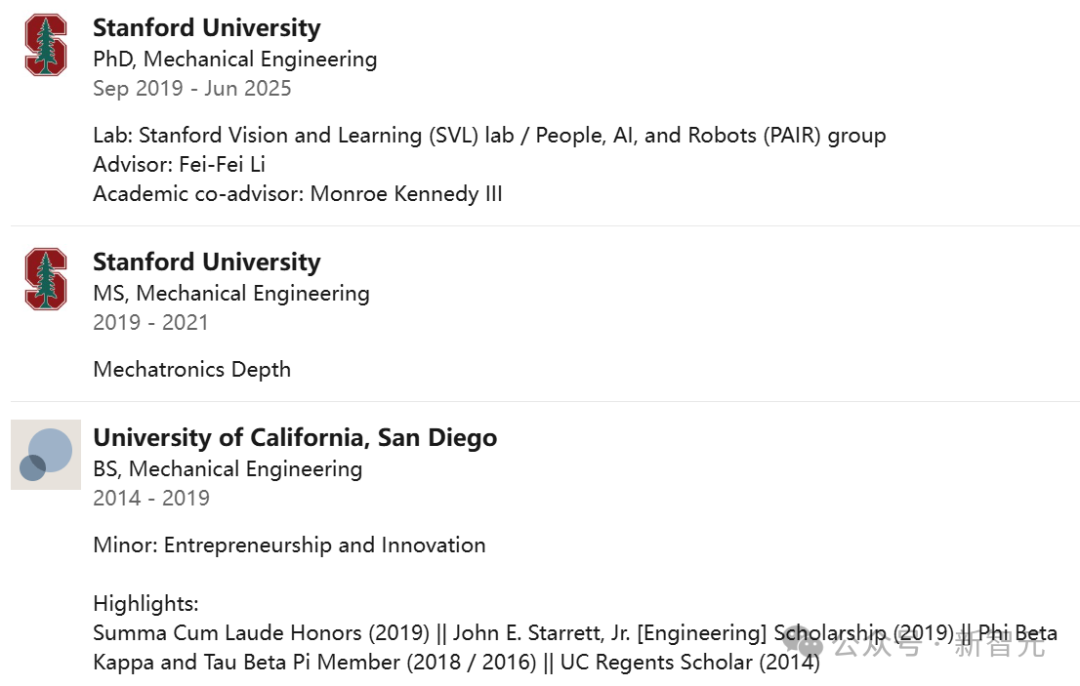Click the Advisor: Fei-Fei Li text
The height and width of the screenshot is (686, 1080).
(179, 165)
